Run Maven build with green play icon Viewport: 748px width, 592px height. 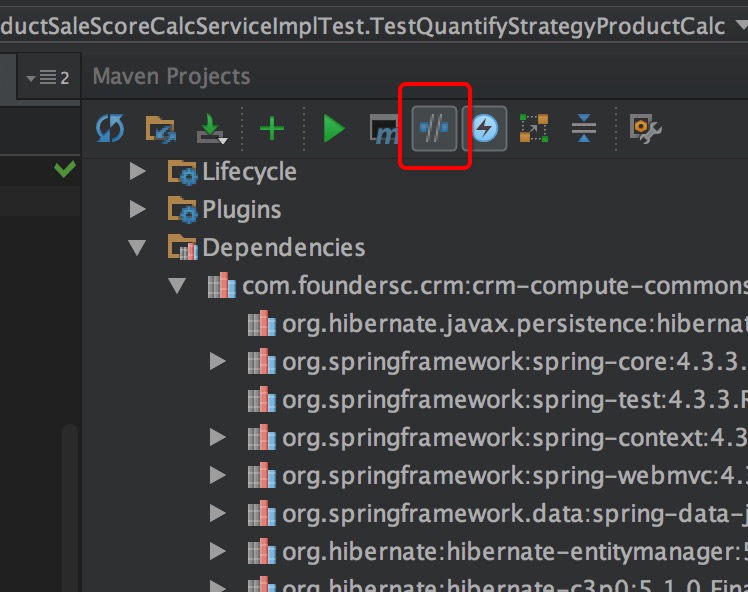click(x=334, y=128)
